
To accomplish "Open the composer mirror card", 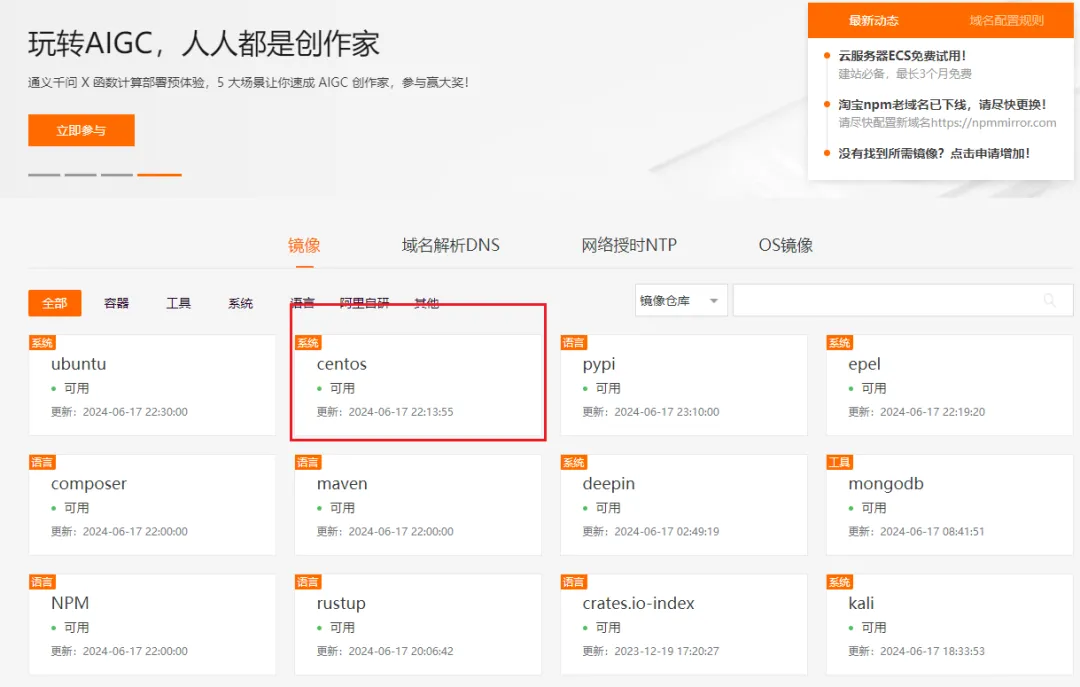I will pyautogui.click(x=152, y=505).
